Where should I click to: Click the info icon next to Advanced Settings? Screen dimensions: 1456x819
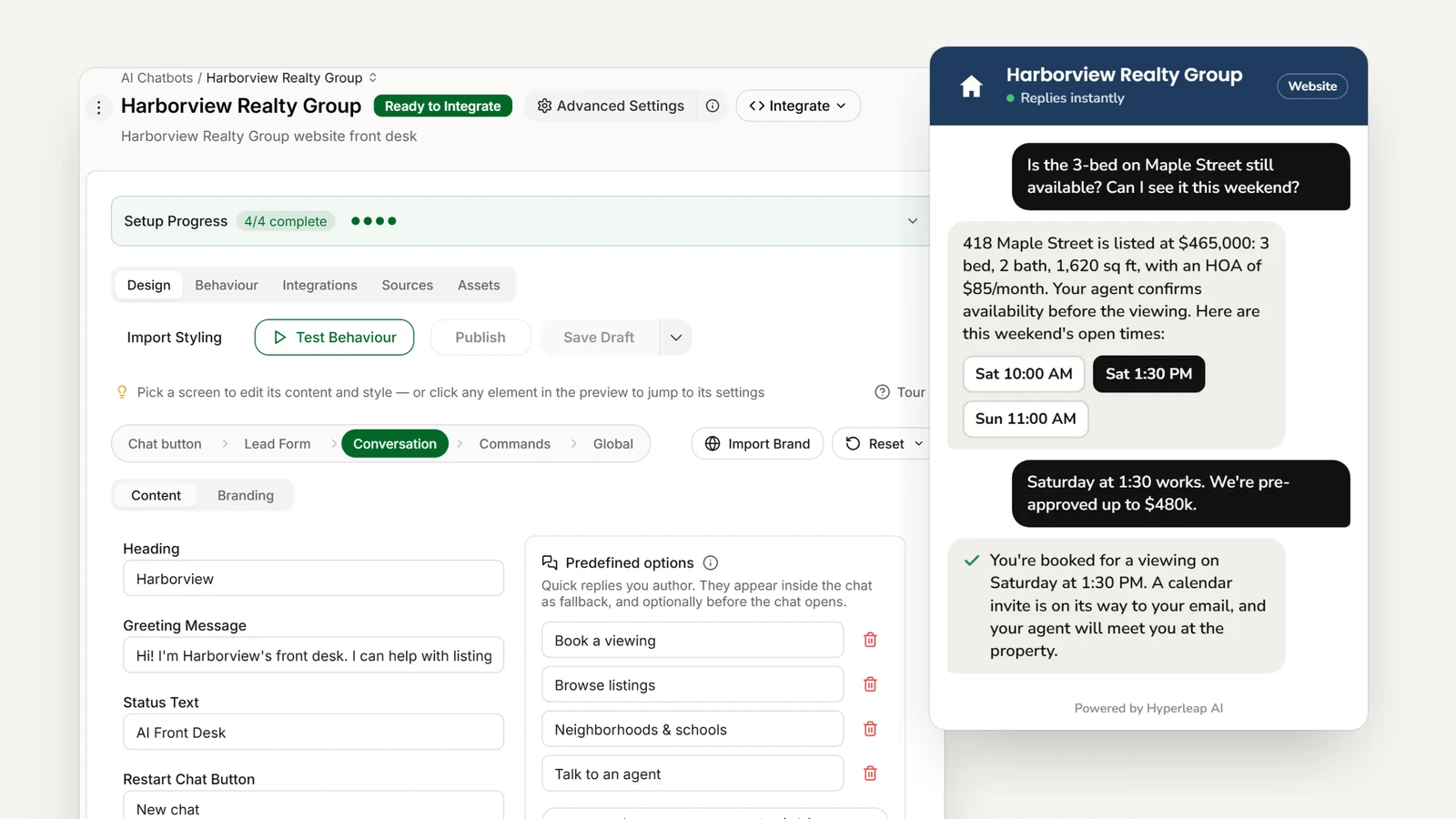coord(713,106)
